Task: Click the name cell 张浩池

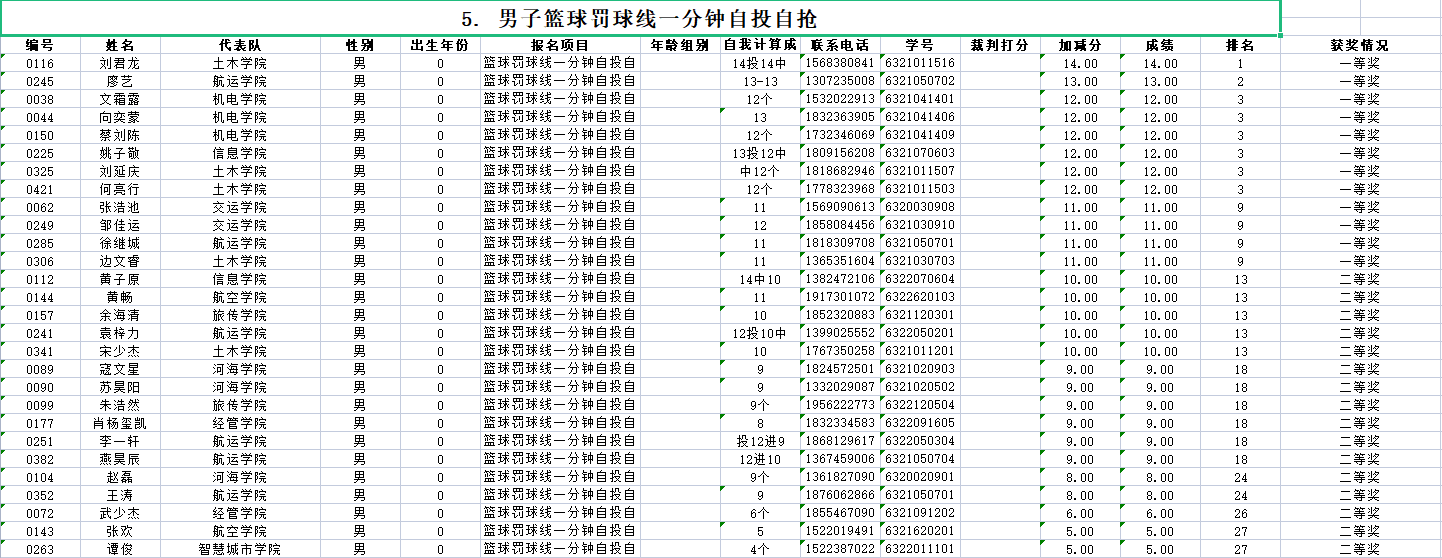Action: (120, 207)
